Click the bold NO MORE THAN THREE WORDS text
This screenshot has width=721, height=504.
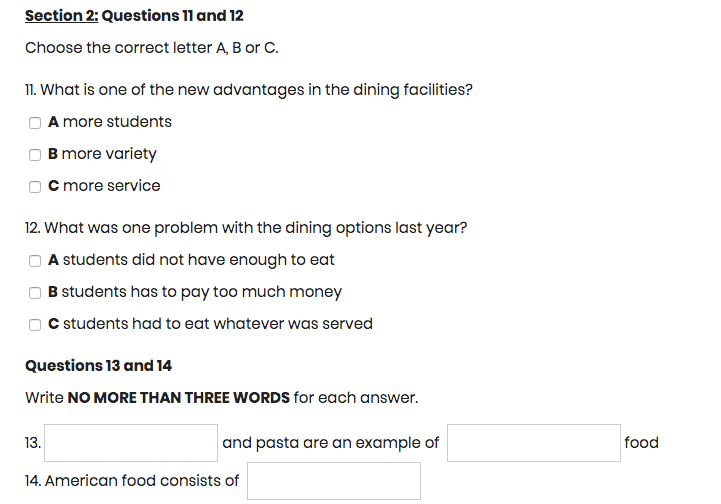click(x=179, y=398)
